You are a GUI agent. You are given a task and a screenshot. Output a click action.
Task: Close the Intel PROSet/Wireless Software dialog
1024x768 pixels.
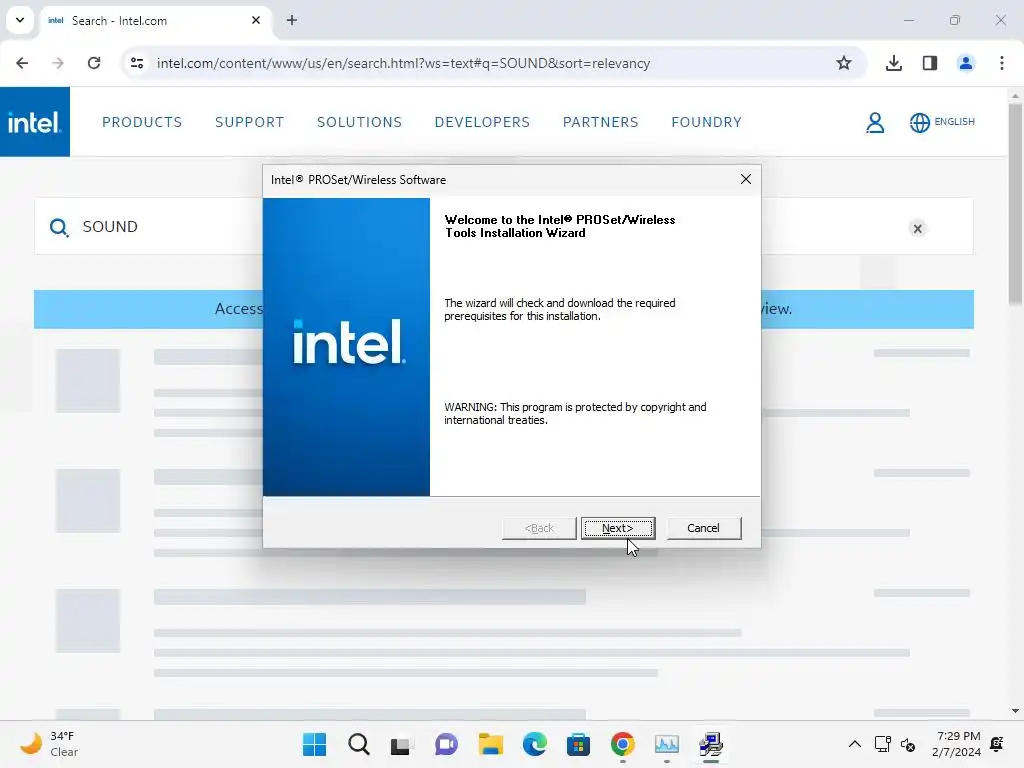[x=746, y=179]
